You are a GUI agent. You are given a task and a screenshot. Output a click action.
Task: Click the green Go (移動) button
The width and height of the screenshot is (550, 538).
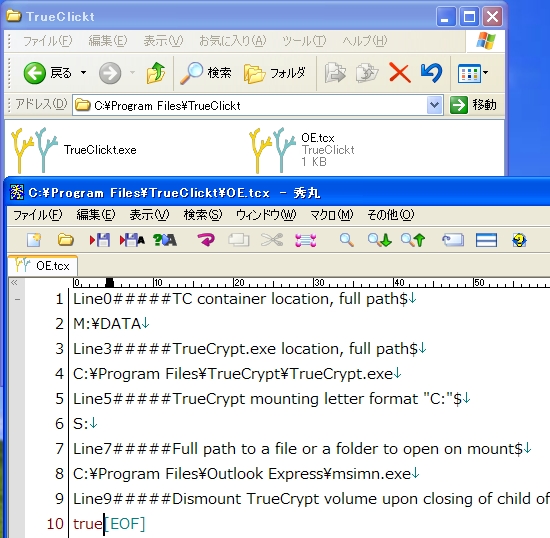474,105
